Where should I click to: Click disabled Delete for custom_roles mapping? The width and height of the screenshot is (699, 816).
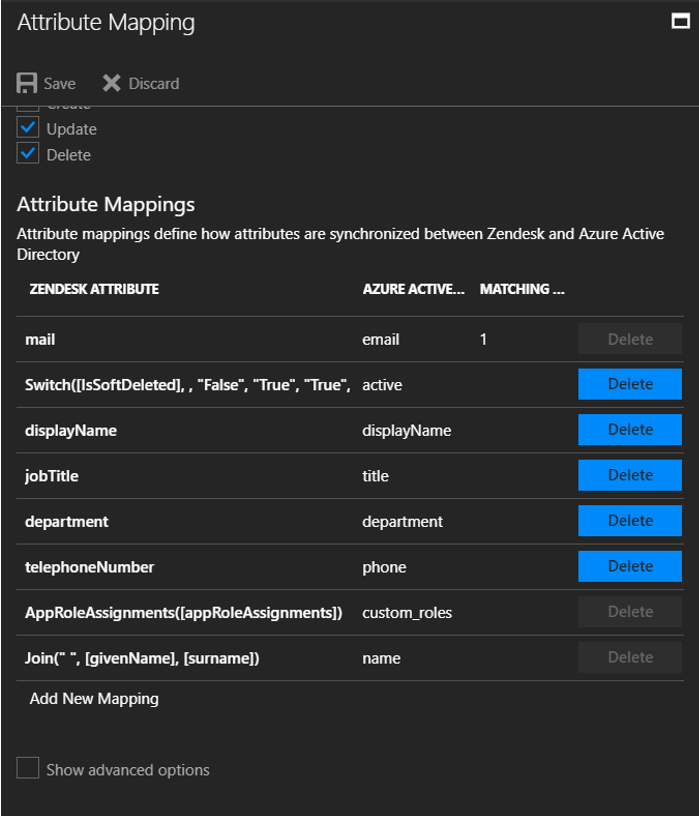630,612
